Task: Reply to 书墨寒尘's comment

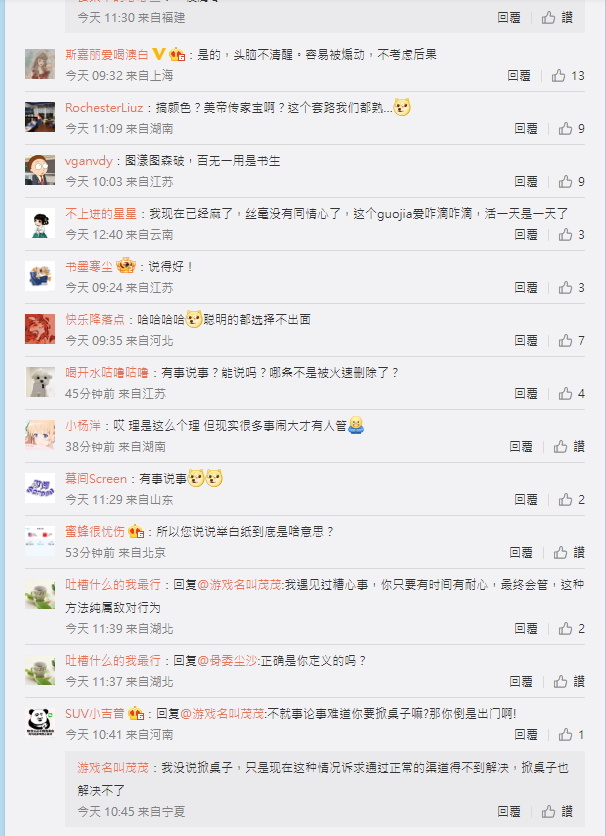Action: tap(526, 288)
